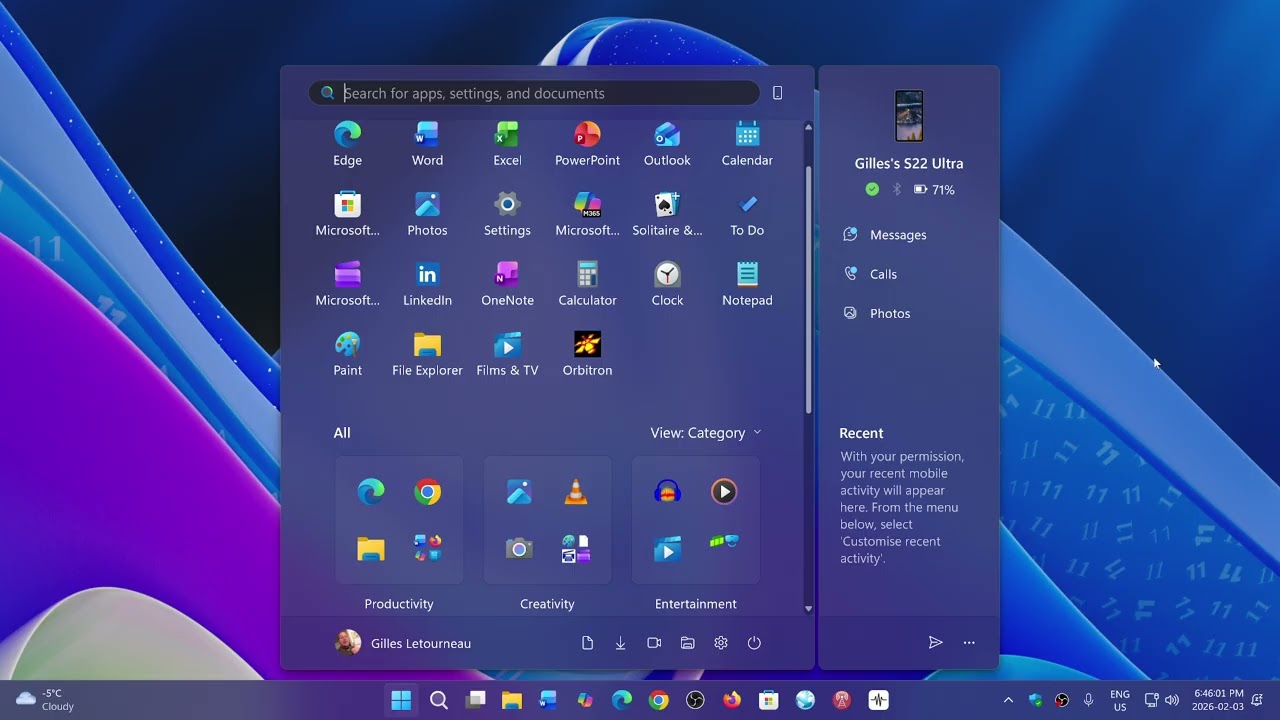Screen dimensions: 1280x720
Task: Open Excel from pinned apps
Action: [507, 145]
